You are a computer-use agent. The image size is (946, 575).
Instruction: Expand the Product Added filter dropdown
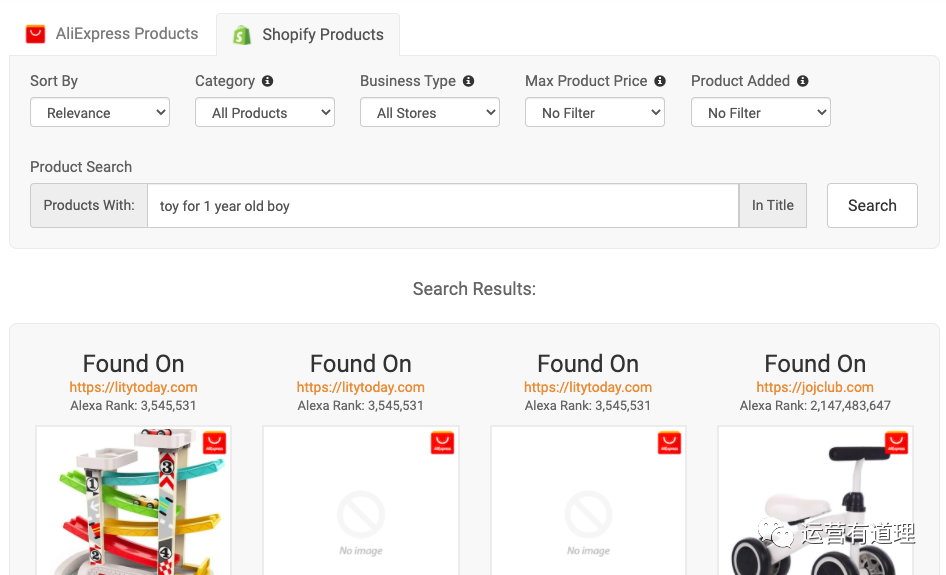coord(761,113)
